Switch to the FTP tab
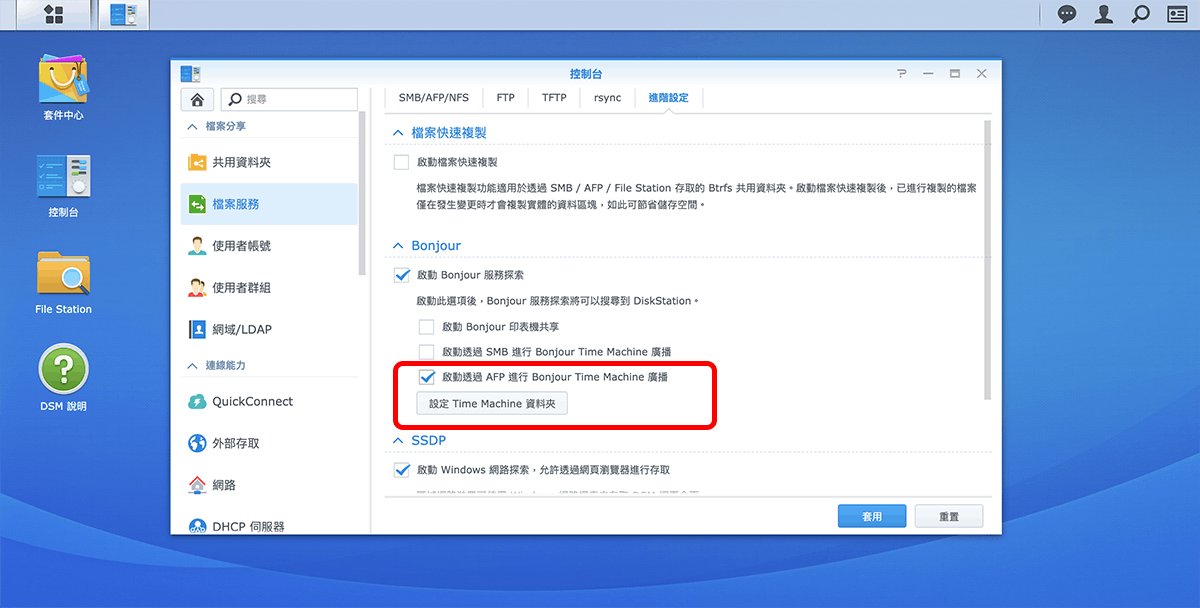The height and width of the screenshot is (608, 1200). pos(506,98)
